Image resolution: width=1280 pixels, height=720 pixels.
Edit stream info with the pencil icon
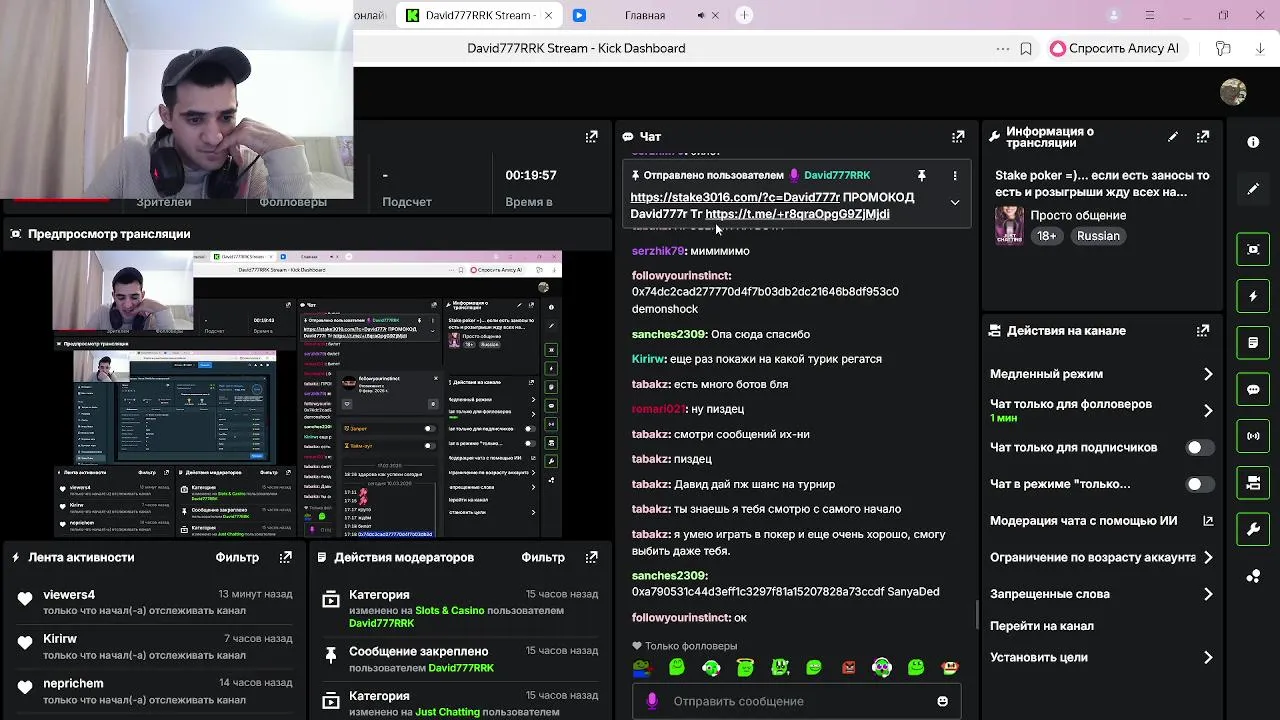click(x=1173, y=137)
